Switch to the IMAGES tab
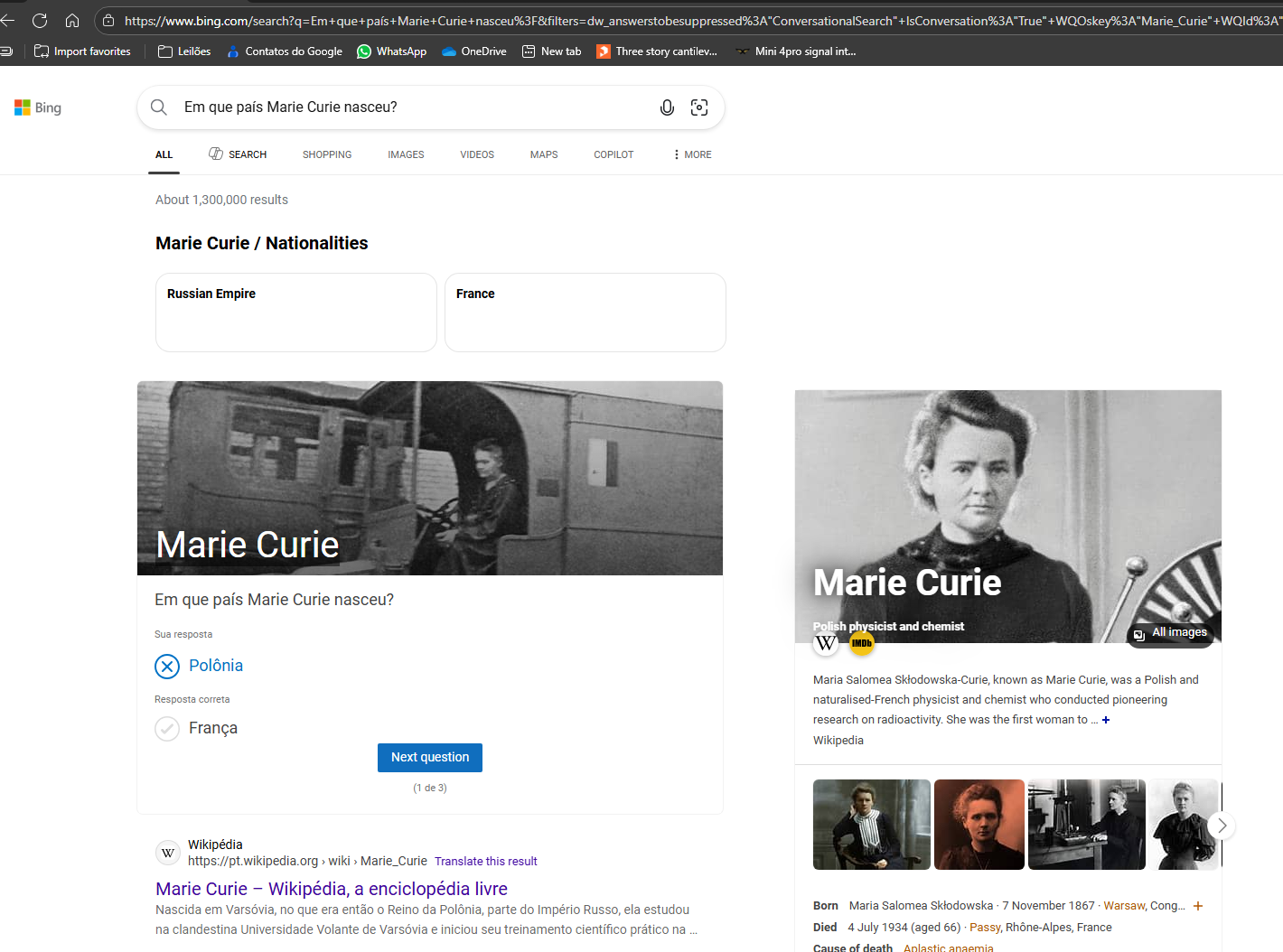The image size is (1283, 952). pyautogui.click(x=405, y=154)
